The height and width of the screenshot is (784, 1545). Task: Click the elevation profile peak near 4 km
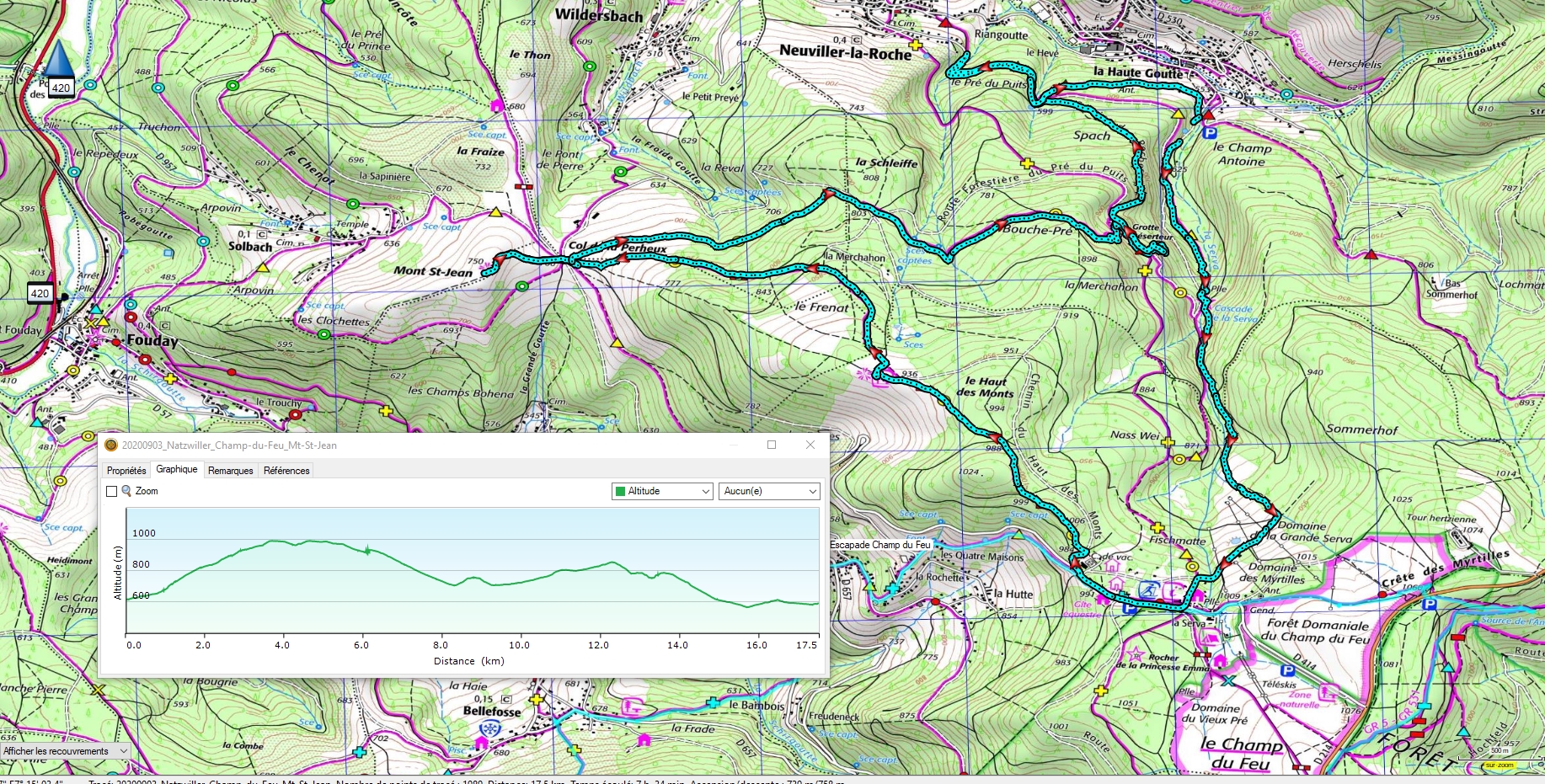[275, 541]
